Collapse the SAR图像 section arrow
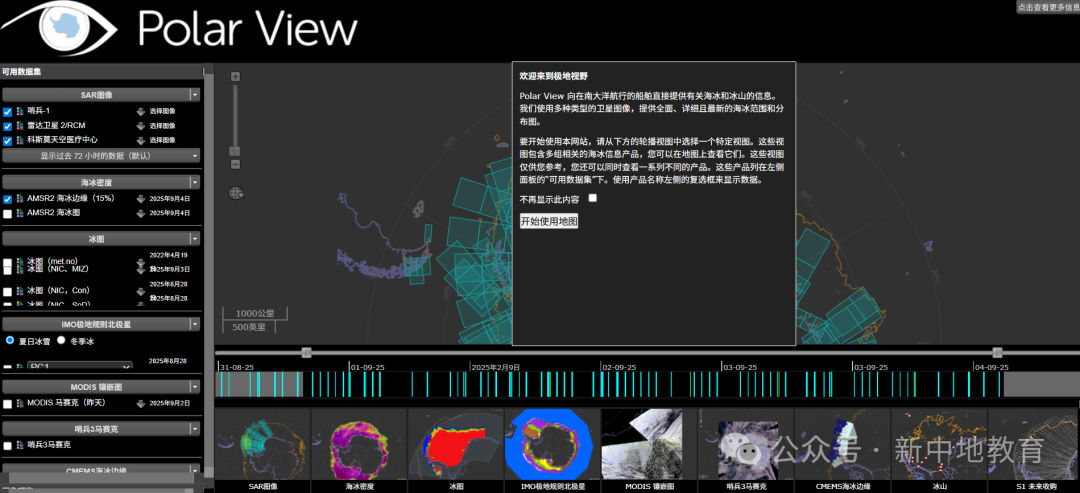Screen dimensions: 1080x493 (x=196, y=95)
